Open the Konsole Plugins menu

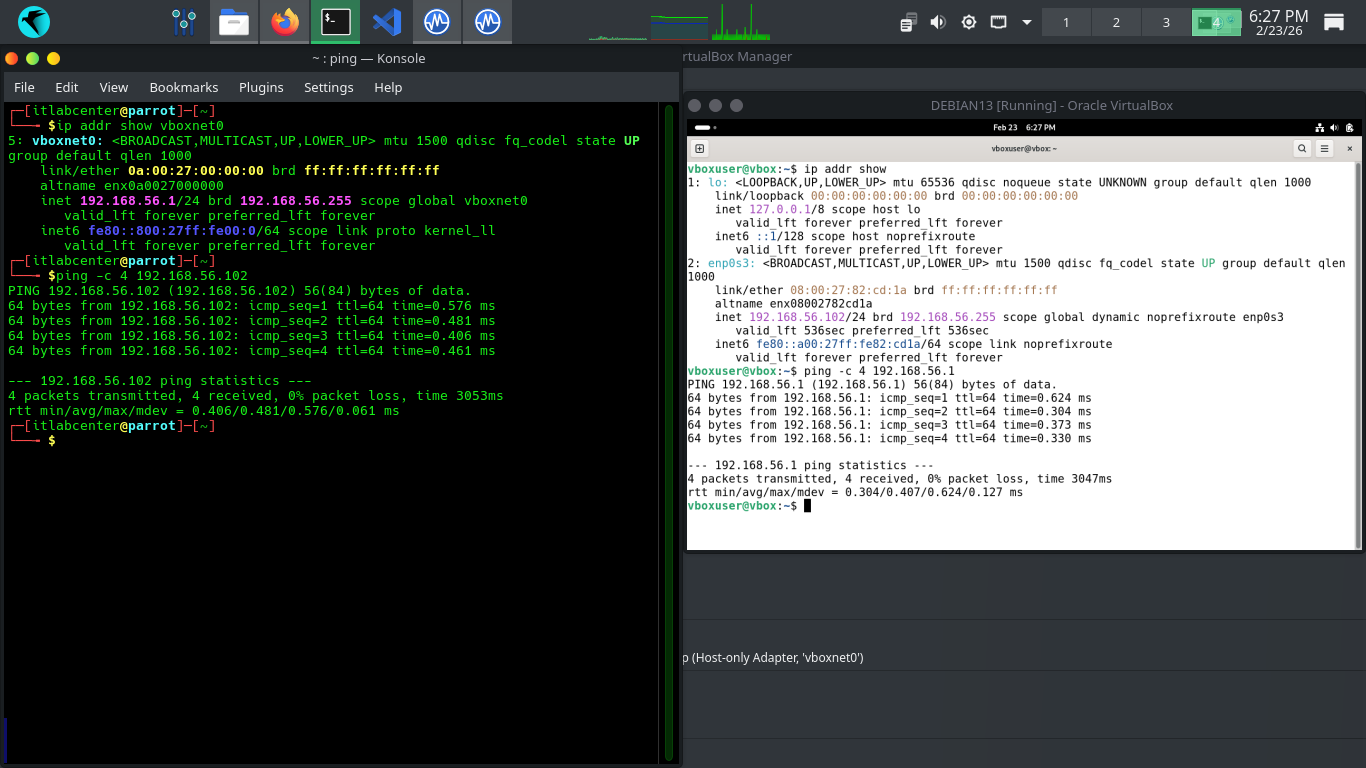[x=261, y=87]
